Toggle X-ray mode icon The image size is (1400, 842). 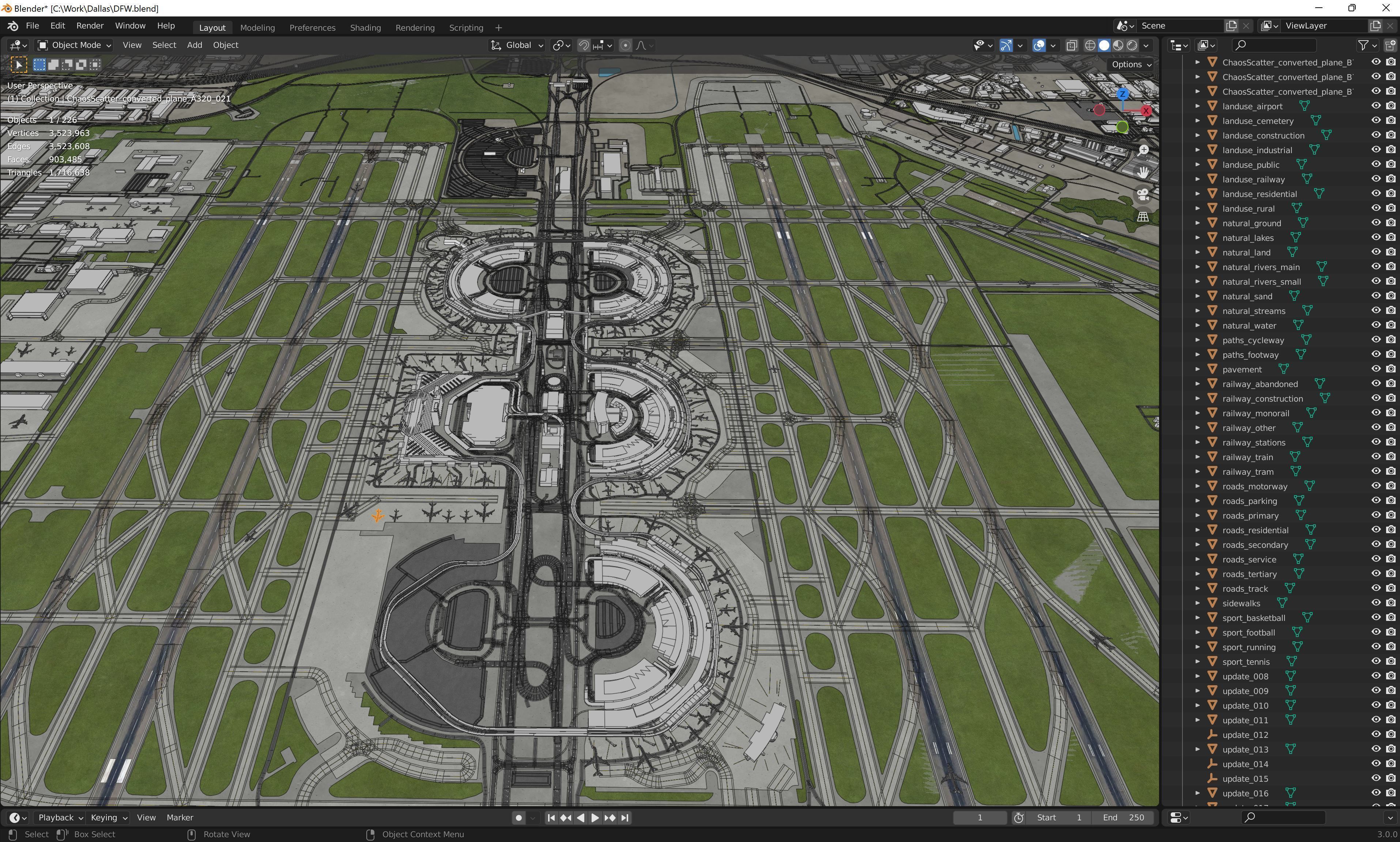tap(1071, 45)
